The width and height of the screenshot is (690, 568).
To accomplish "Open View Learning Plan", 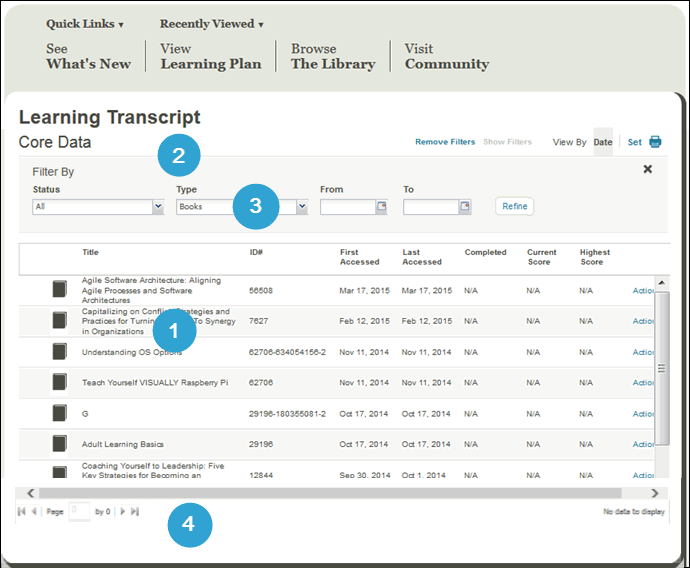I will coord(210,56).
